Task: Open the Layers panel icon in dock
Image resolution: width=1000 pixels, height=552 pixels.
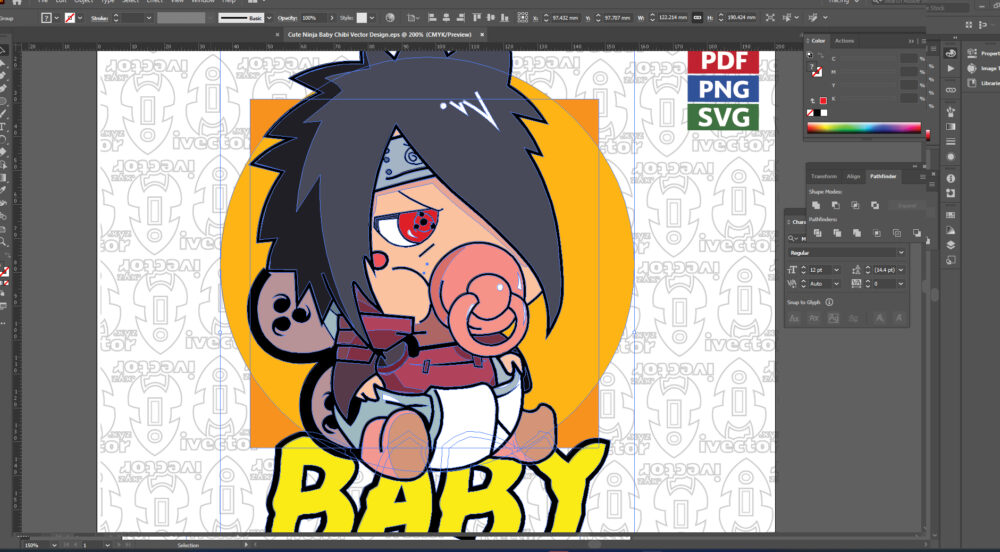Action: coord(951,245)
